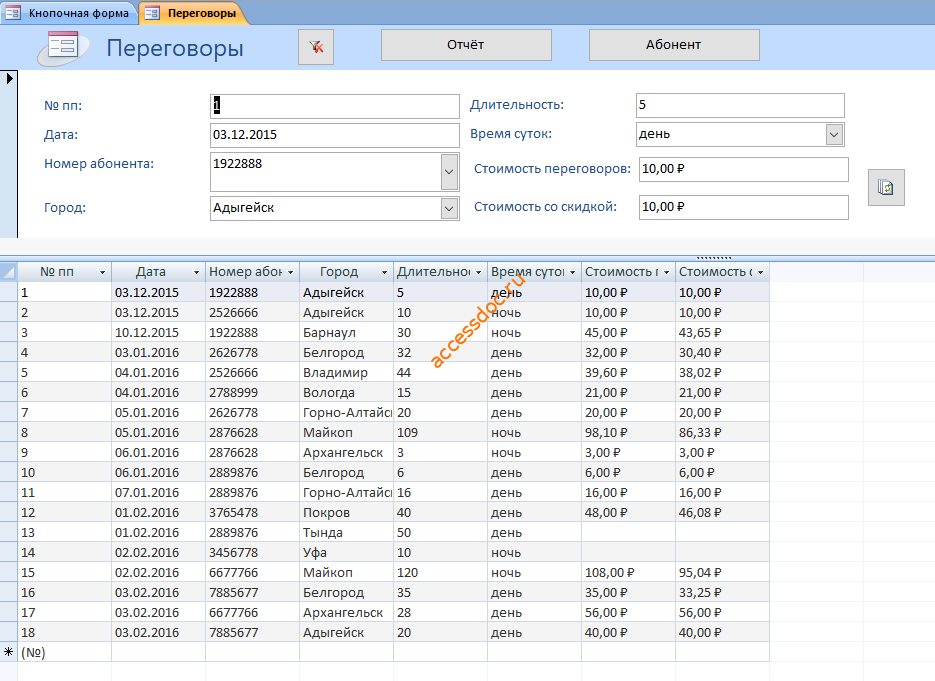Click the new record asterisk row selector
The height and width of the screenshot is (681, 935).
[x=8, y=652]
